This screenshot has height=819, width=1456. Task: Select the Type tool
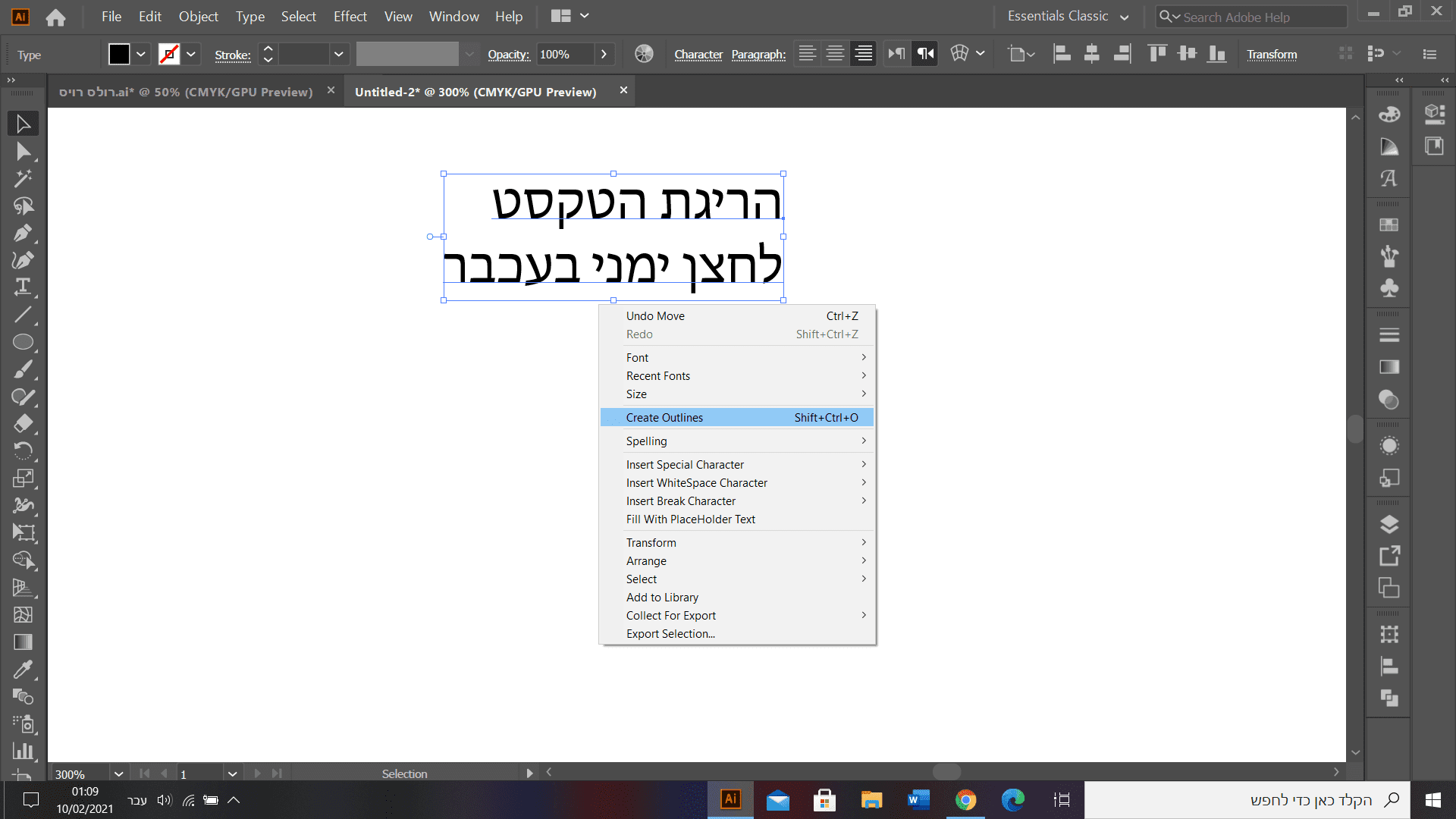click(x=23, y=287)
